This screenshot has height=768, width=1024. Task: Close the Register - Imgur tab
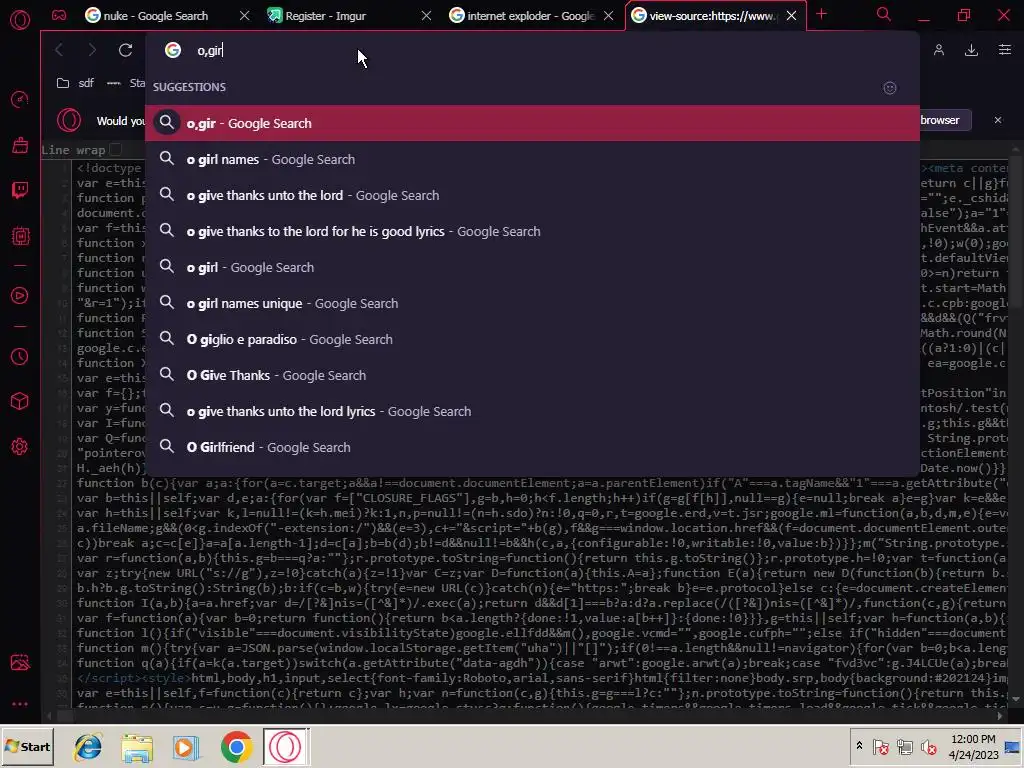point(426,15)
